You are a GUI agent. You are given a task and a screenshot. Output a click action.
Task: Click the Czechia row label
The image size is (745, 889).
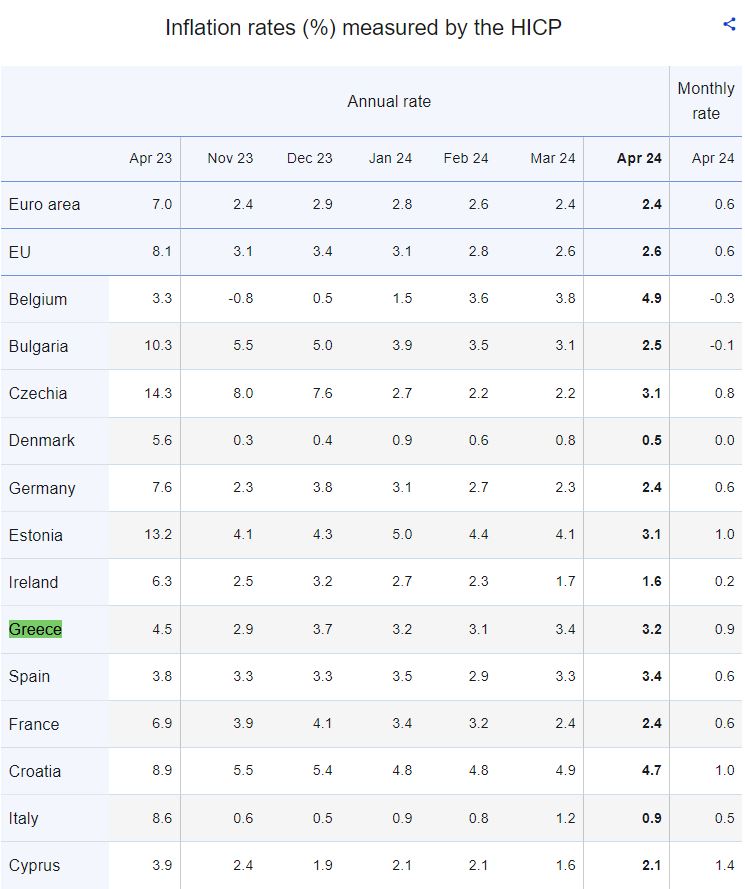click(x=38, y=393)
